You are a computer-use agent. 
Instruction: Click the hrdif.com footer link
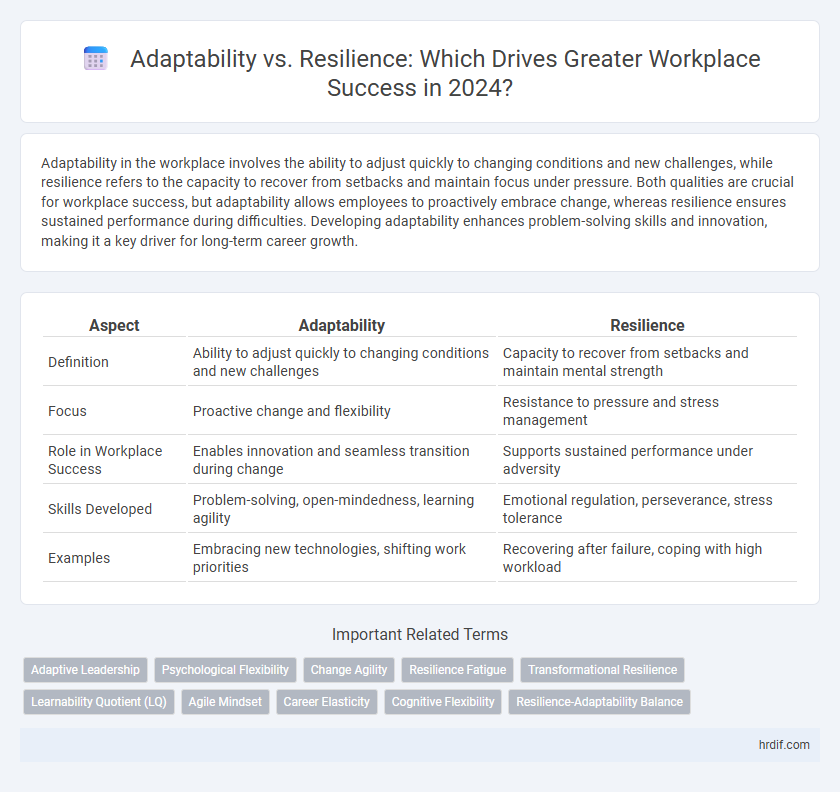[784, 745]
